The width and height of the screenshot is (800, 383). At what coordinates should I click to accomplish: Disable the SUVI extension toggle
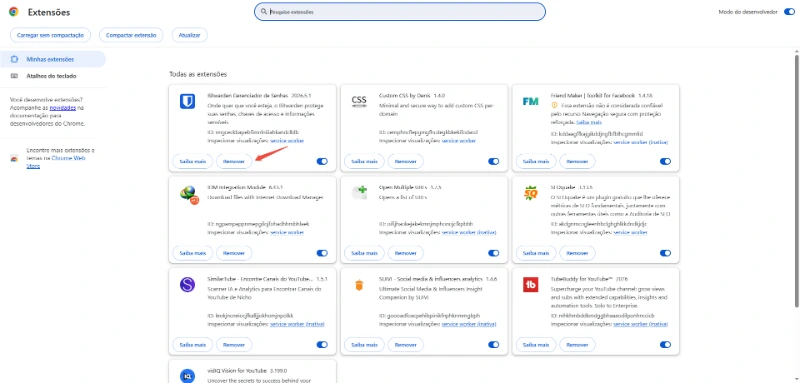coord(493,345)
